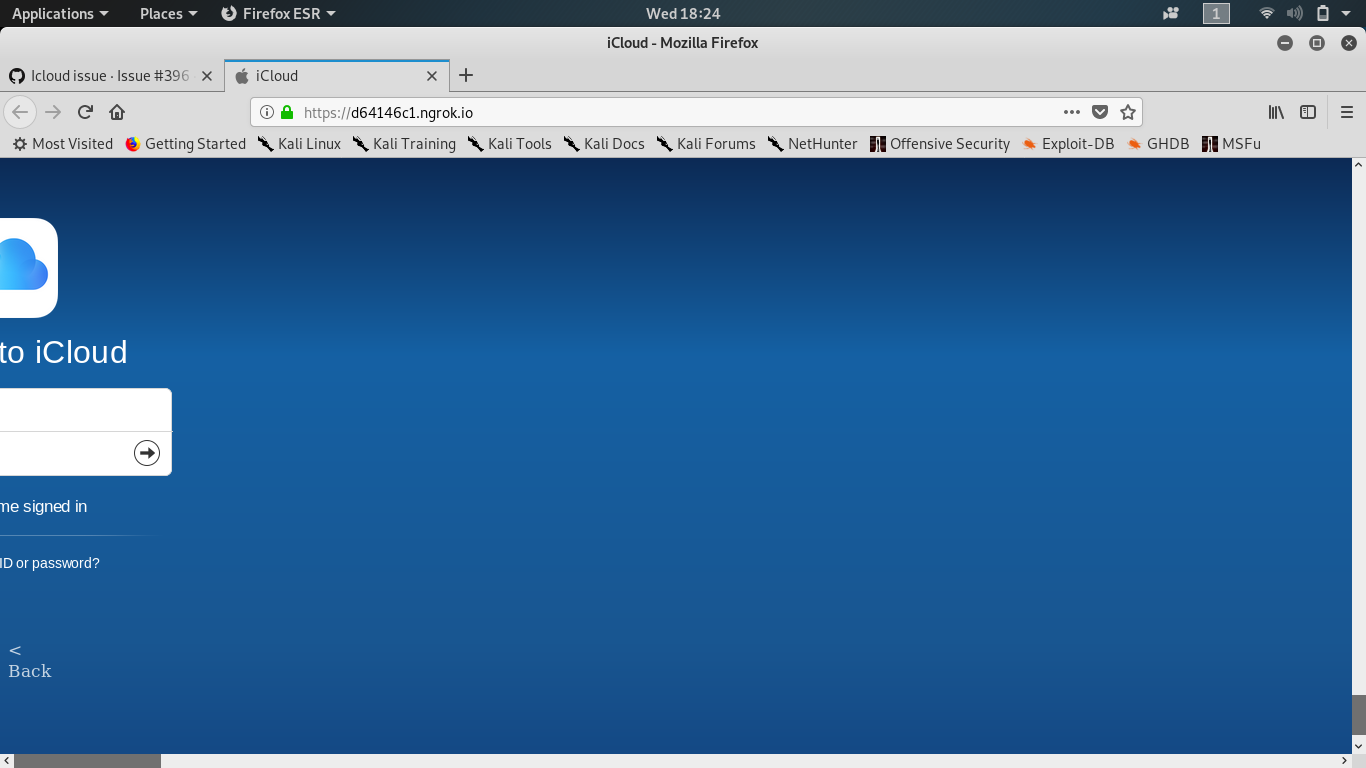Switch to the Icloud issue GitHub tab
Image resolution: width=1366 pixels, height=768 pixels.
(111, 76)
